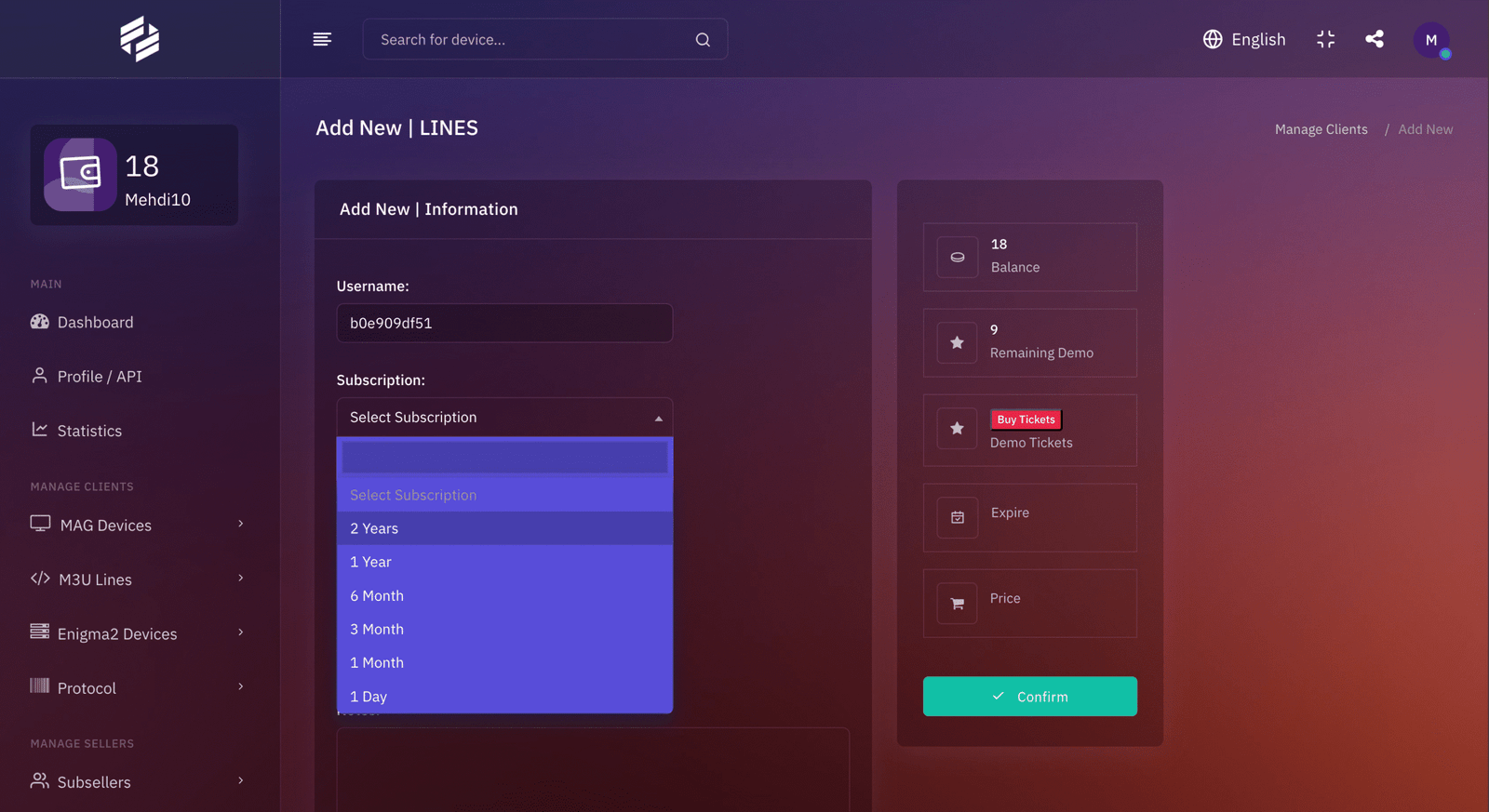
Task: Collapse the Select Subscription dropdown
Action: [503, 418]
